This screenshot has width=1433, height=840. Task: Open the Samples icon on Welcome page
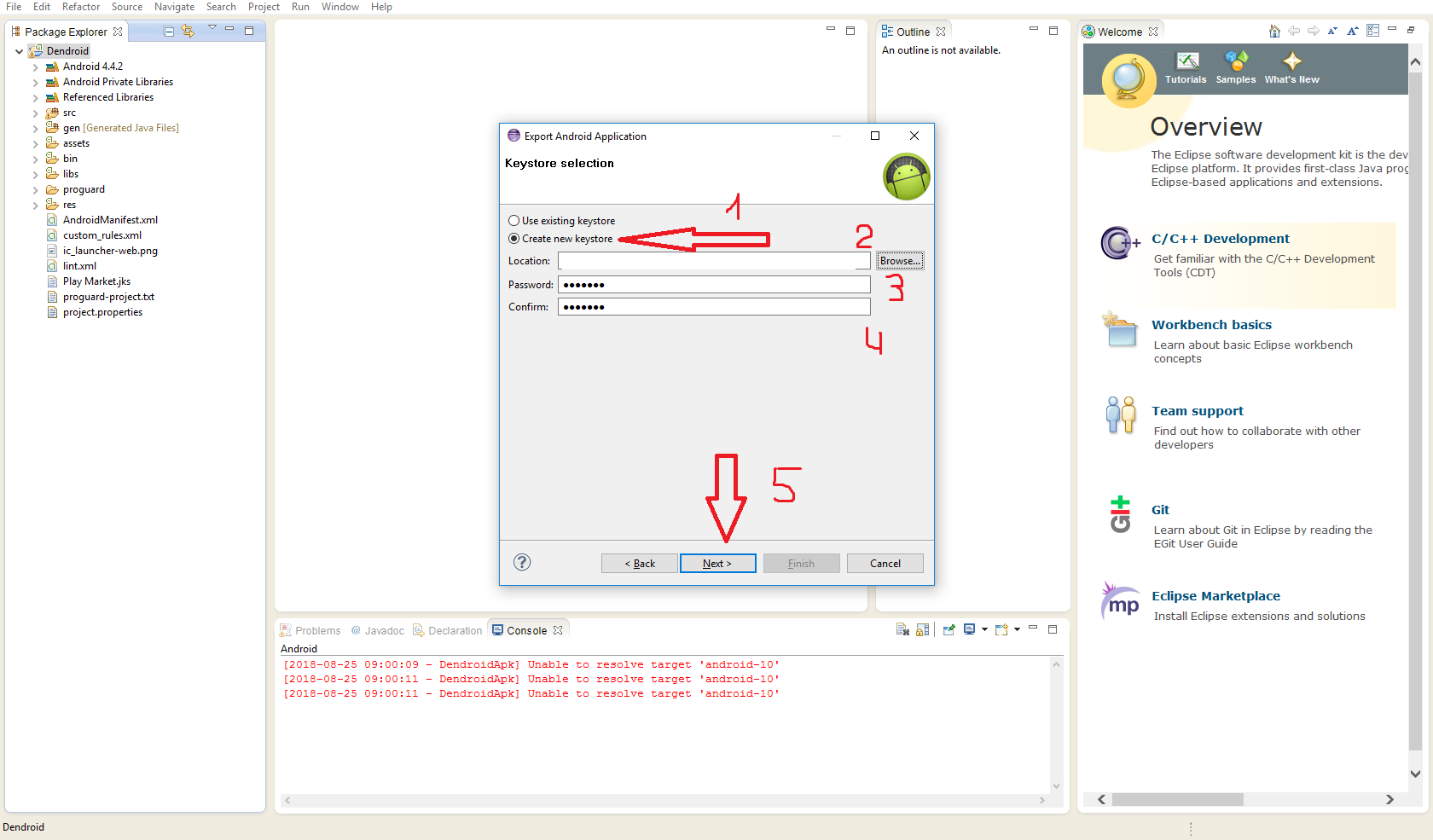(1235, 62)
